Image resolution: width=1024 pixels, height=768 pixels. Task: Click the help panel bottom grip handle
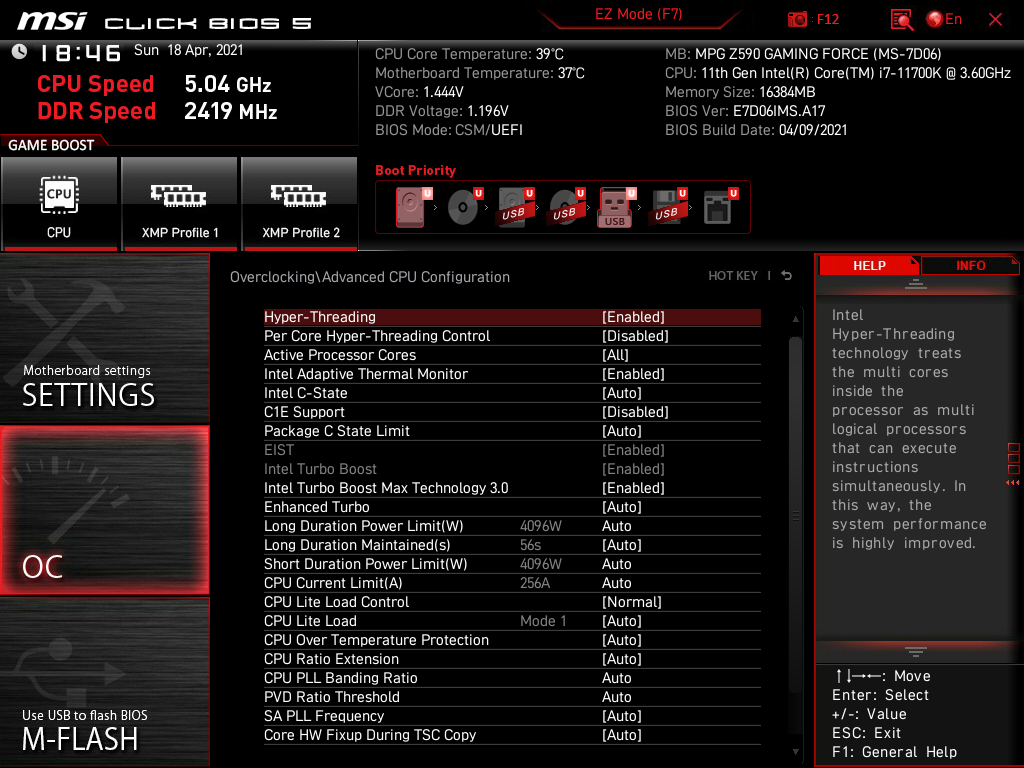[916, 651]
